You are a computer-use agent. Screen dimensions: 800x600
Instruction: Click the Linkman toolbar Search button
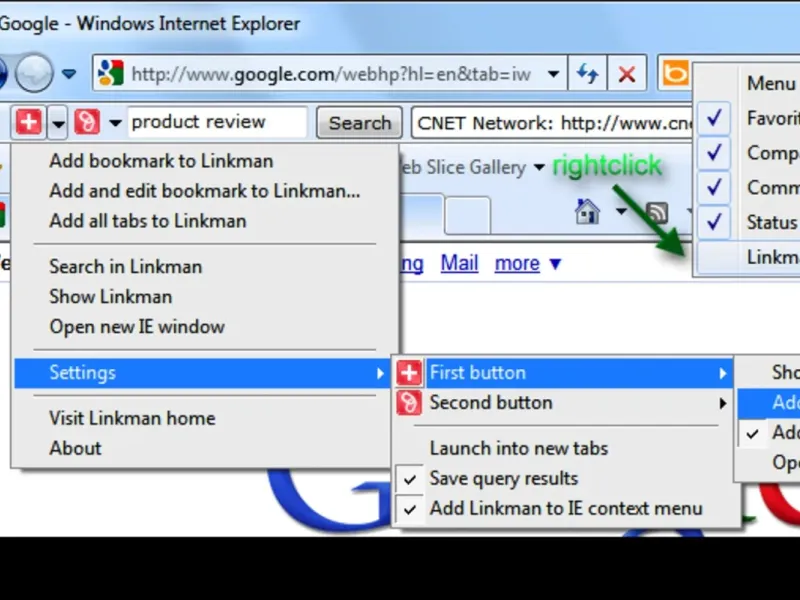coord(360,123)
